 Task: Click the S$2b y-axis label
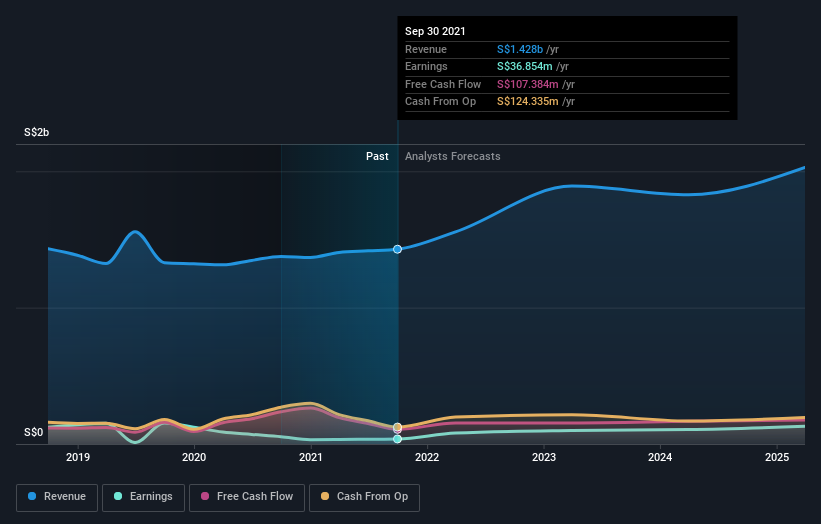point(37,132)
